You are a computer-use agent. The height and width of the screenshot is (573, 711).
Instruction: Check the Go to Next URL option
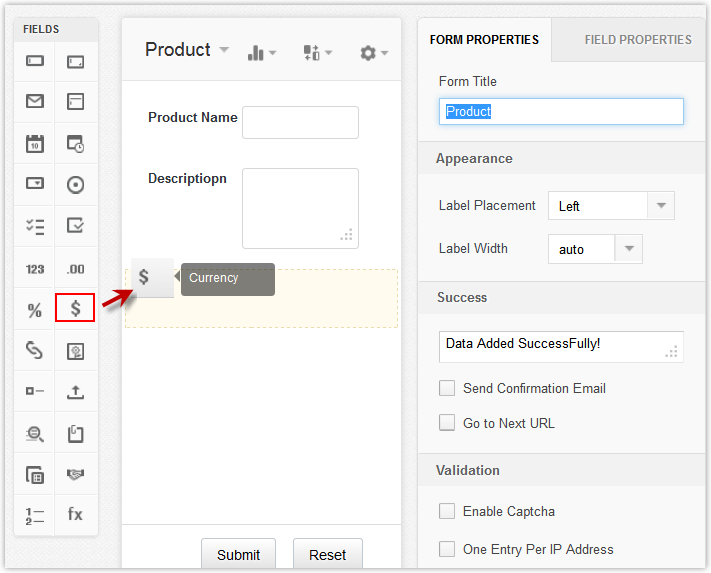447,423
